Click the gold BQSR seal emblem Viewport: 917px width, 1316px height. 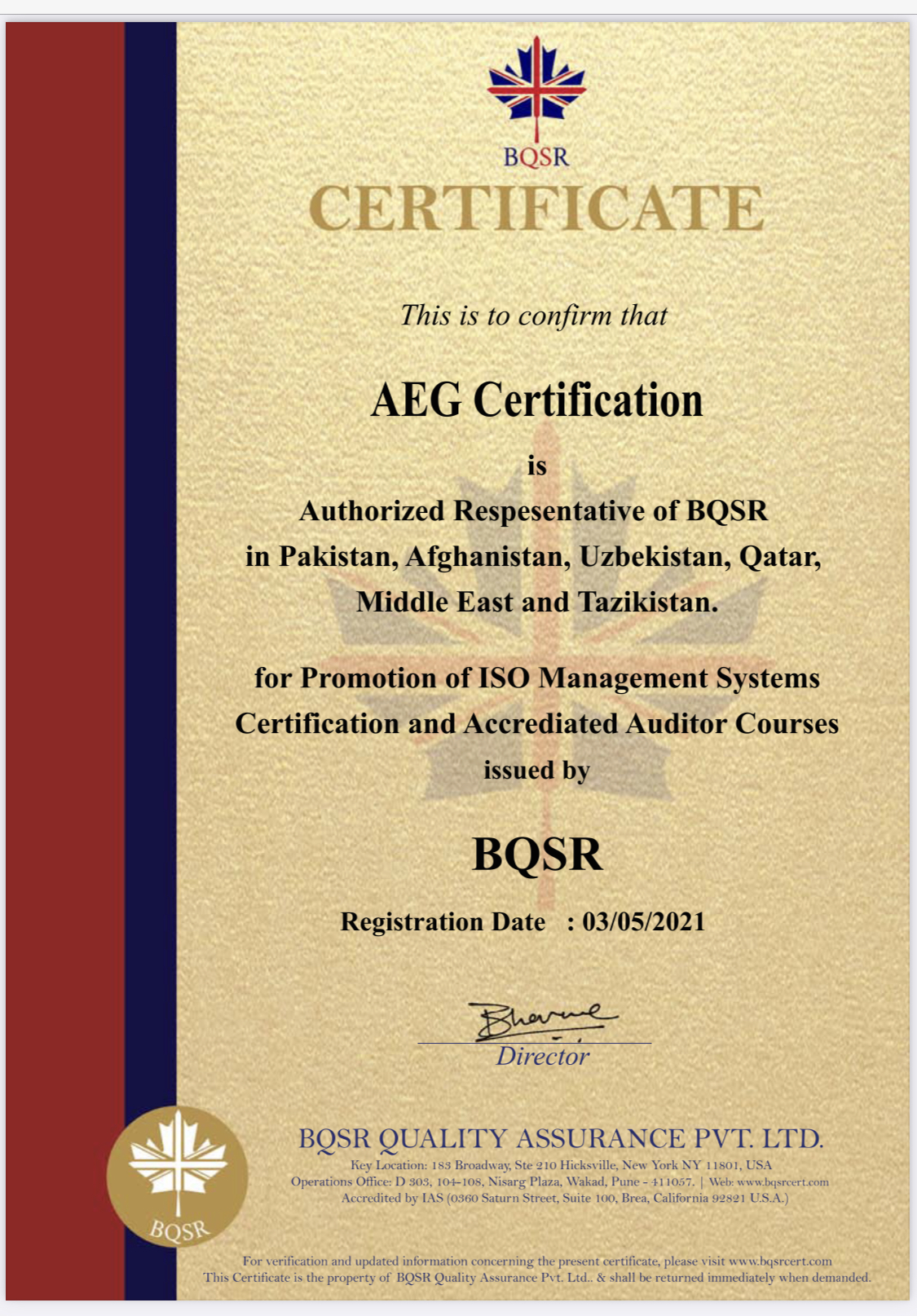point(178,1176)
